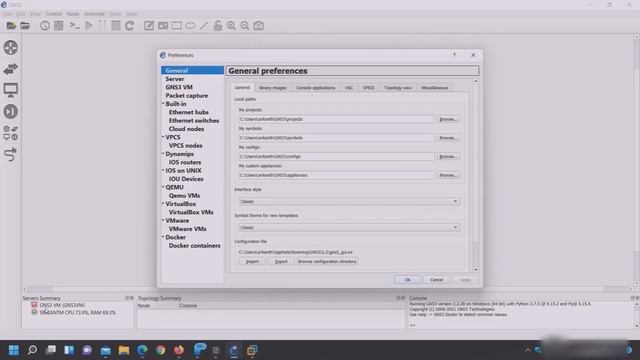Image resolution: width=640 pixels, height=360 pixels.
Task: Collapse the VMware tree group arrow
Action: (x=163, y=220)
